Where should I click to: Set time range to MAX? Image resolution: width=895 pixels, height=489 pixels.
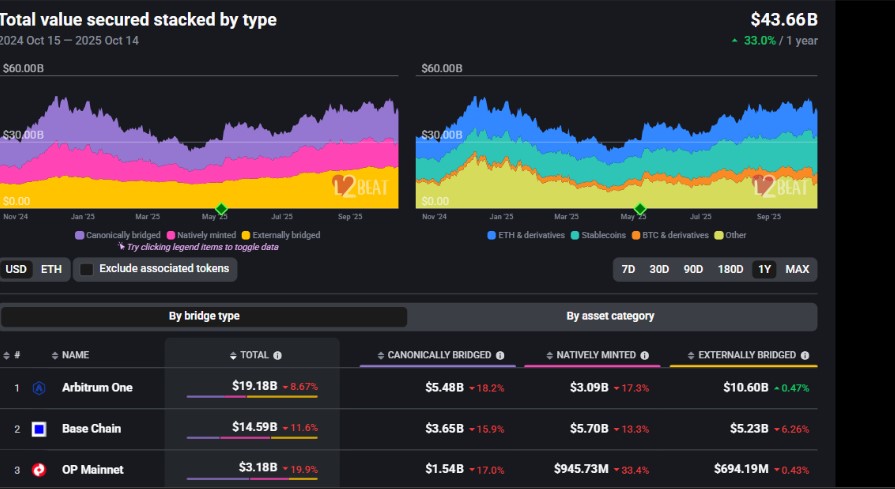pos(797,269)
